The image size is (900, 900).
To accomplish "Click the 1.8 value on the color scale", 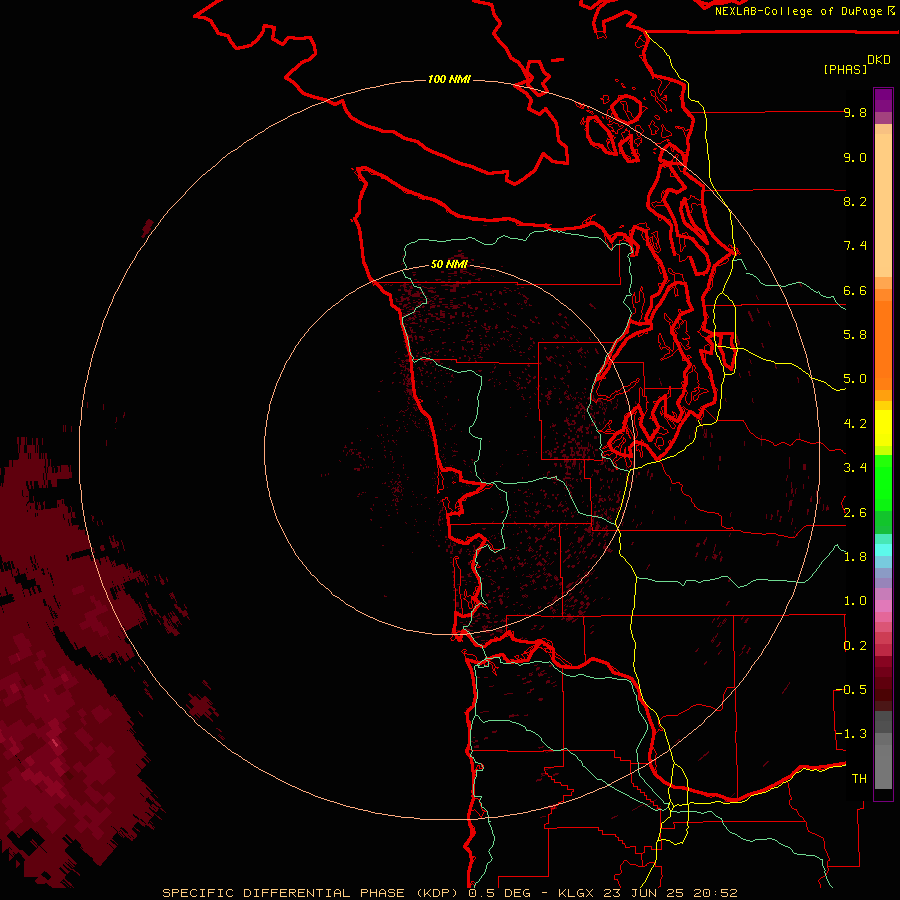I will tap(855, 557).
